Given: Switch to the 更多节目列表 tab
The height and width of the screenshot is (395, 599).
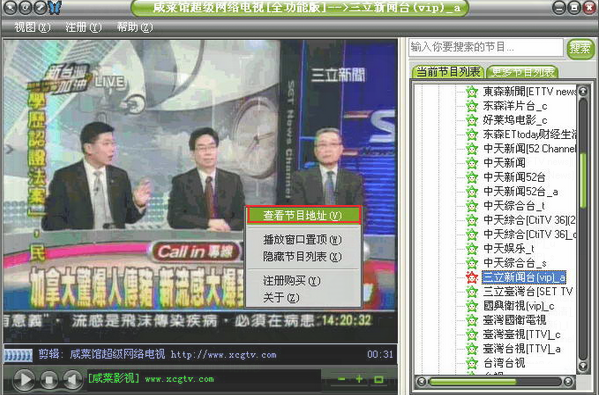Looking at the screenshot, I should (x=522, y=71).
